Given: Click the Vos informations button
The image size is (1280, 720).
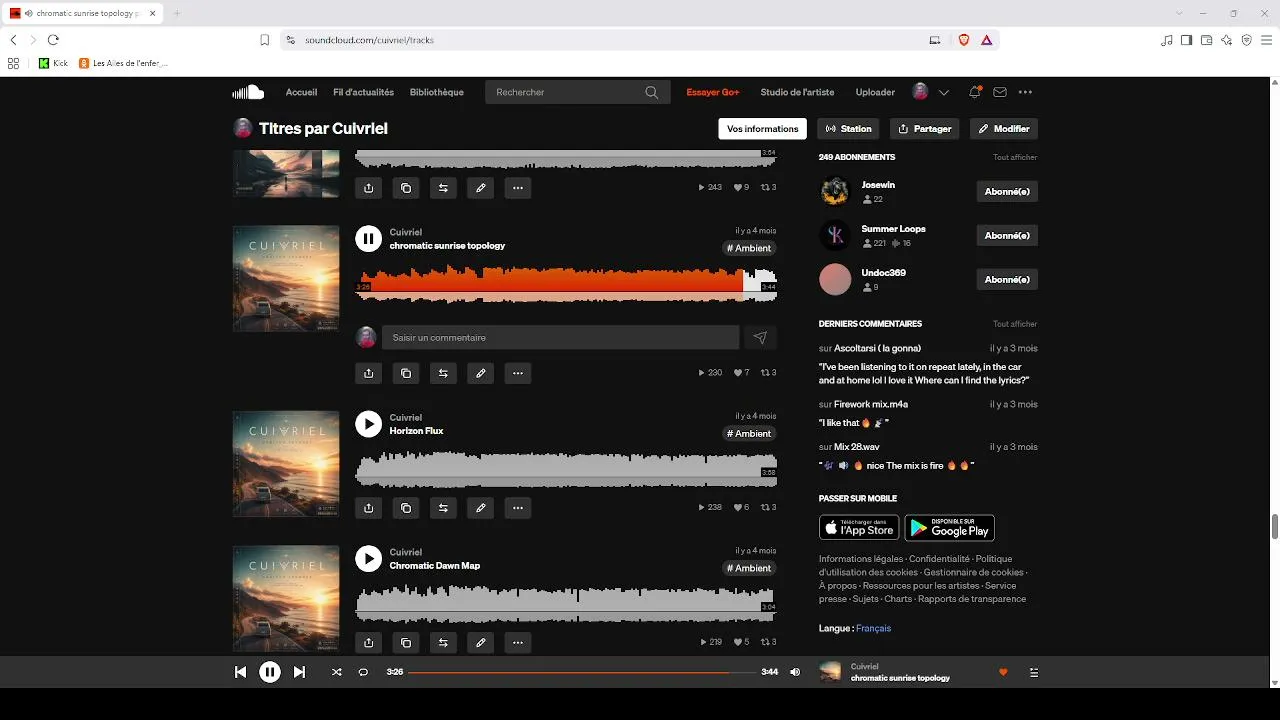Looking at the screenshot, I should [763, 129].
